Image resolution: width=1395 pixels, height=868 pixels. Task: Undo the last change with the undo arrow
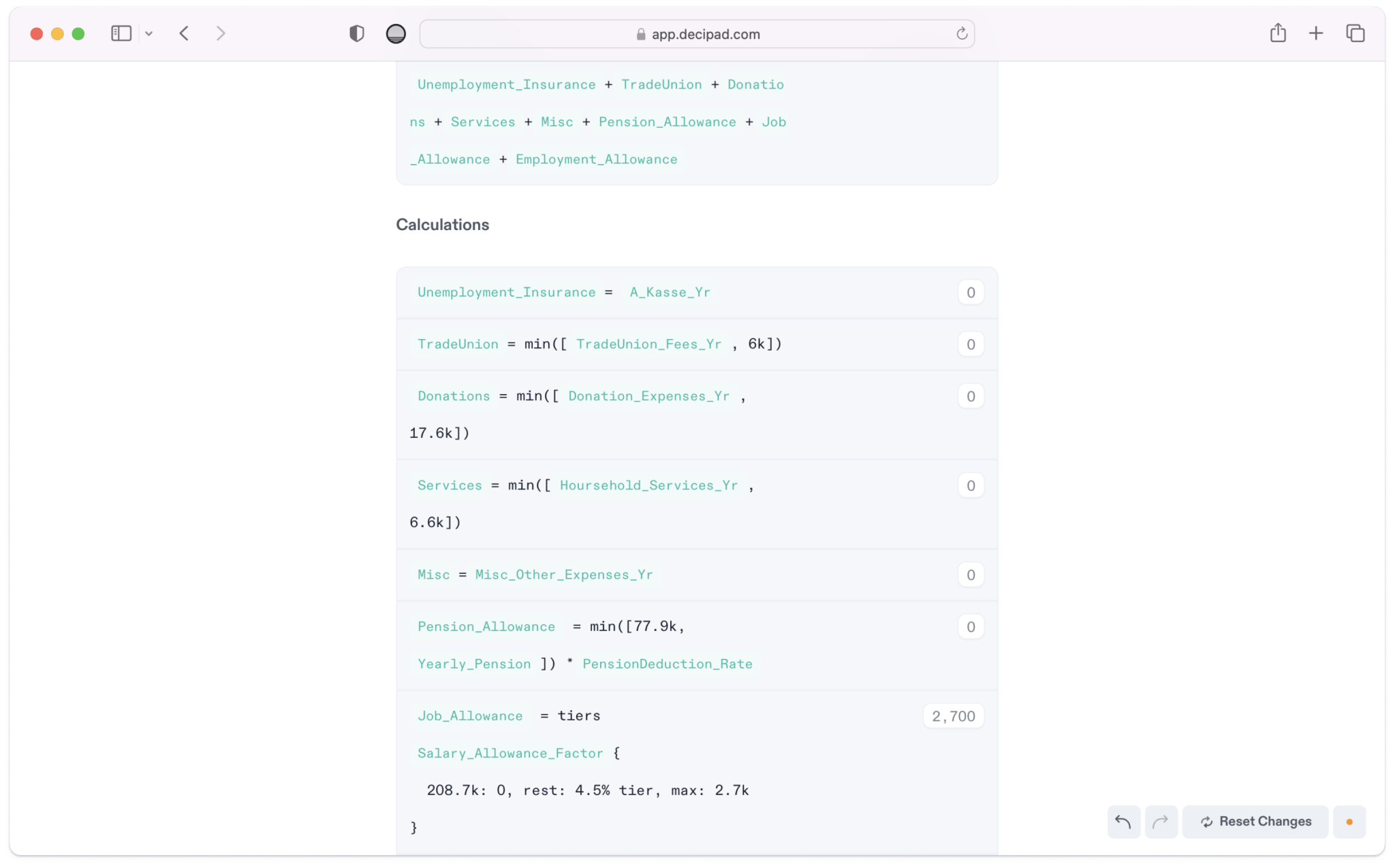(x=1123, y=822)
